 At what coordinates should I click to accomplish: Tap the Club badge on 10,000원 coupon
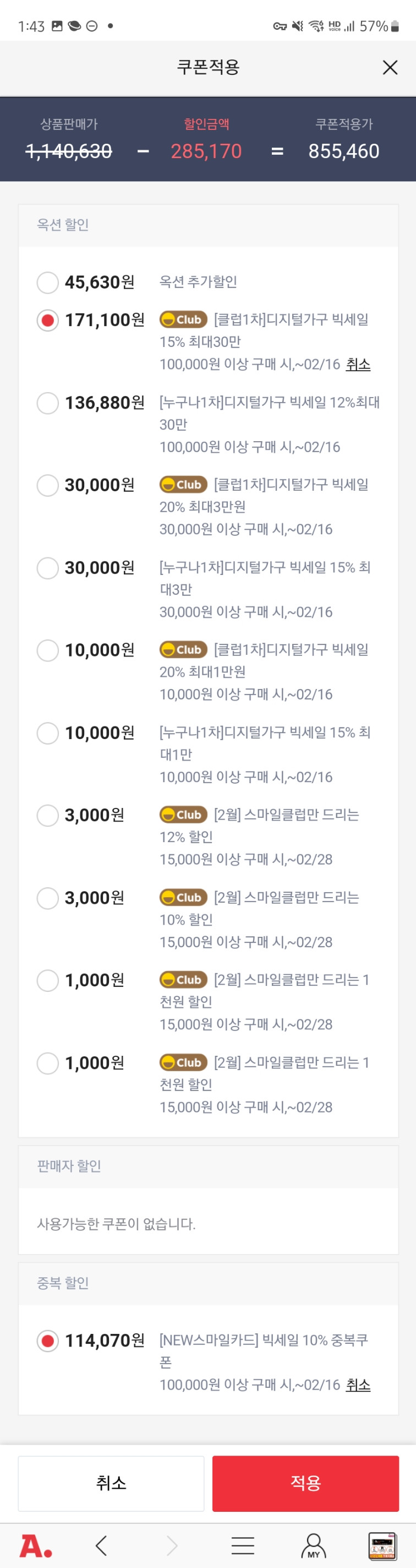183,649
